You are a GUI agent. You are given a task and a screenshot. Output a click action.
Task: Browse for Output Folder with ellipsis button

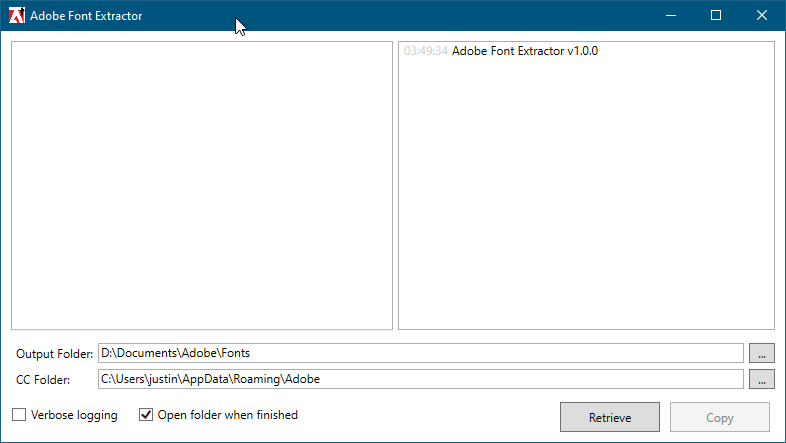tap(762, 353)
